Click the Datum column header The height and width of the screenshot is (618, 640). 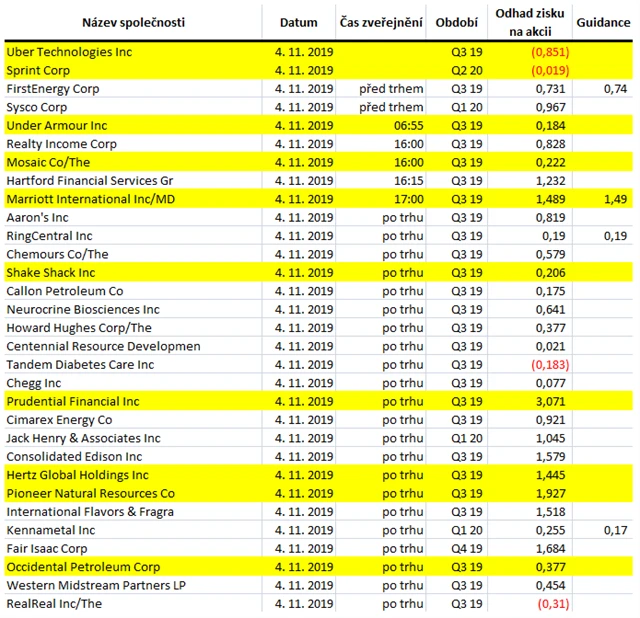299,22
